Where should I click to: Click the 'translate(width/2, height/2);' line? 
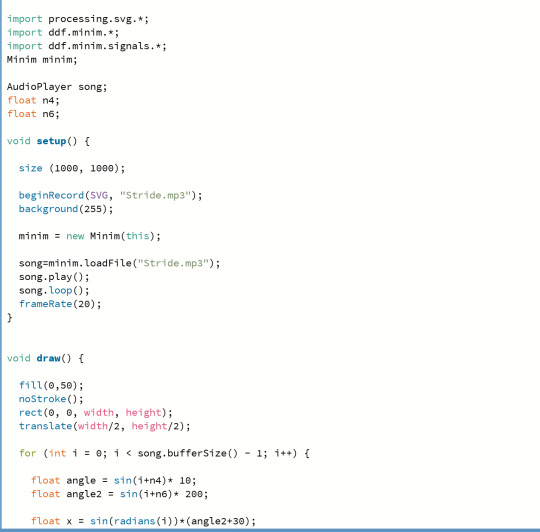pos(104,426)
